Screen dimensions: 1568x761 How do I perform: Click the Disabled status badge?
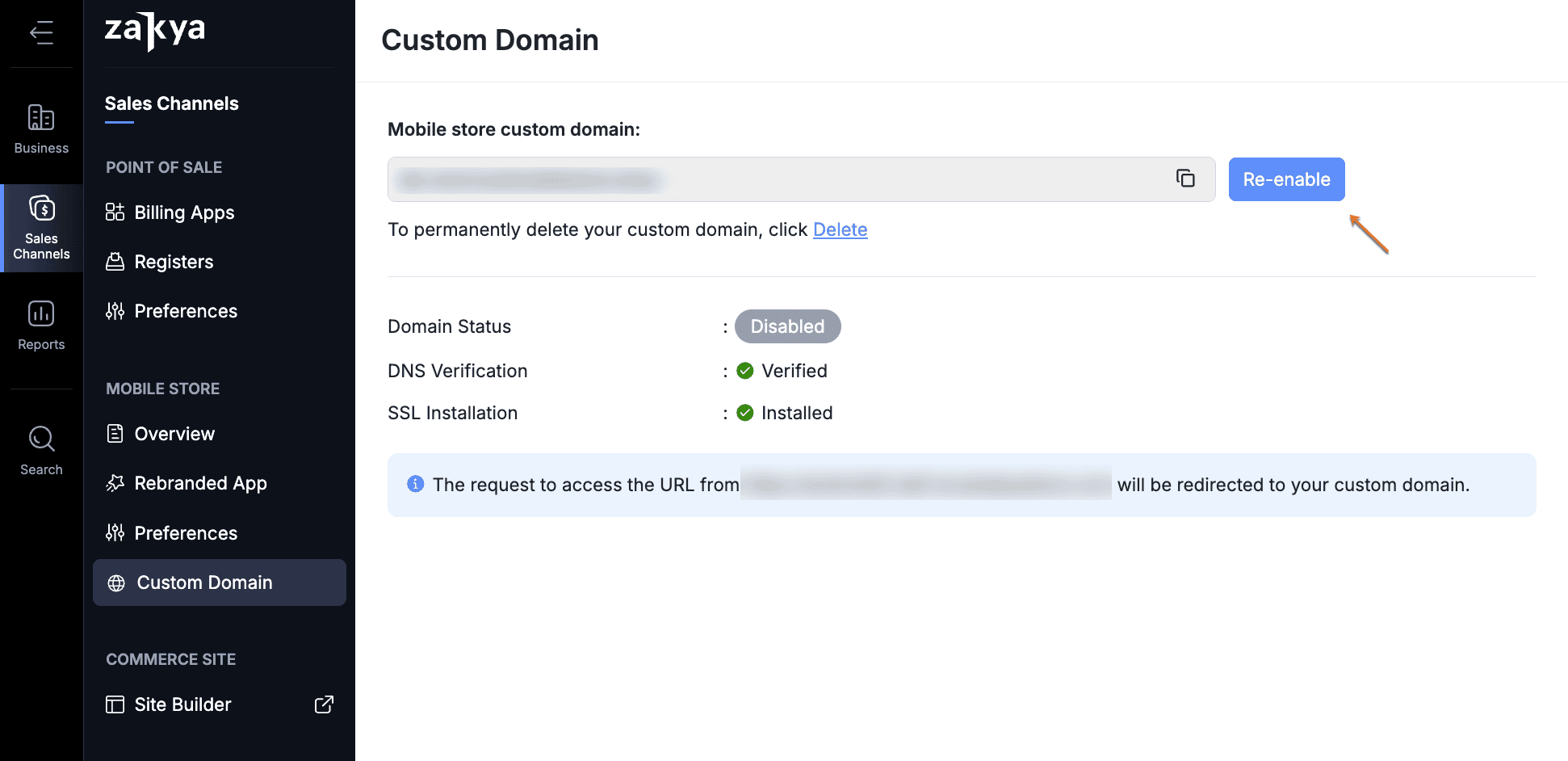[x=787, y=326]
